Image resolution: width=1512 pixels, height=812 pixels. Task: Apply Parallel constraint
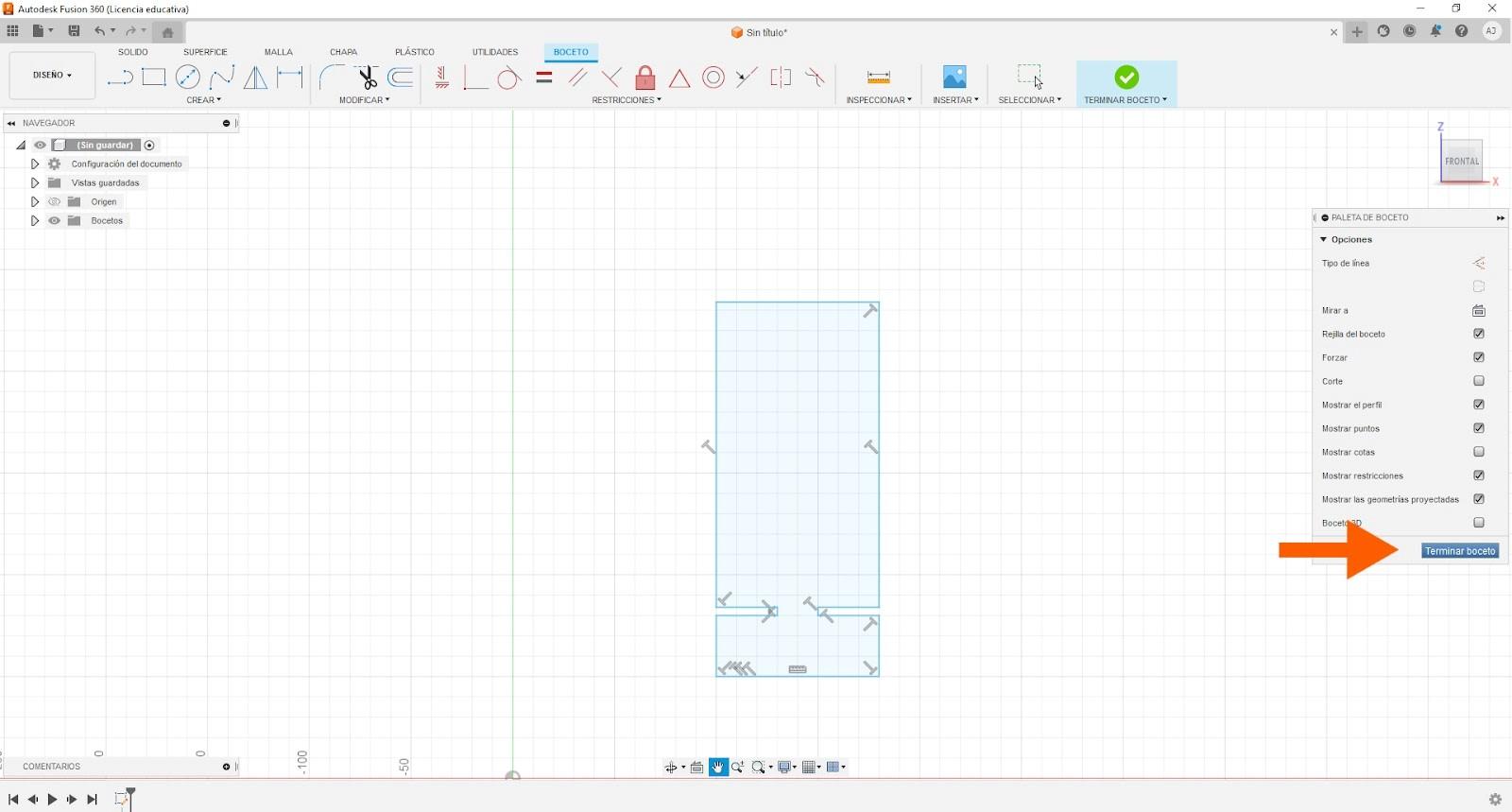577,78
